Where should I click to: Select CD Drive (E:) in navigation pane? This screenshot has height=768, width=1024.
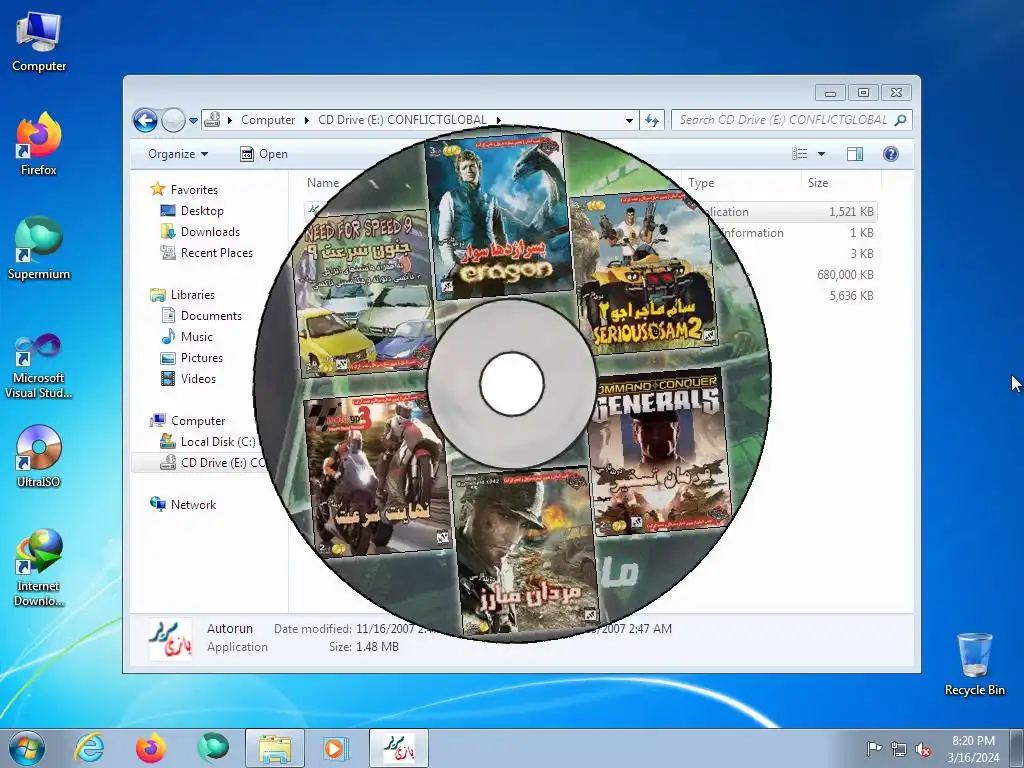pyautogui.click(x=213, y=463)
